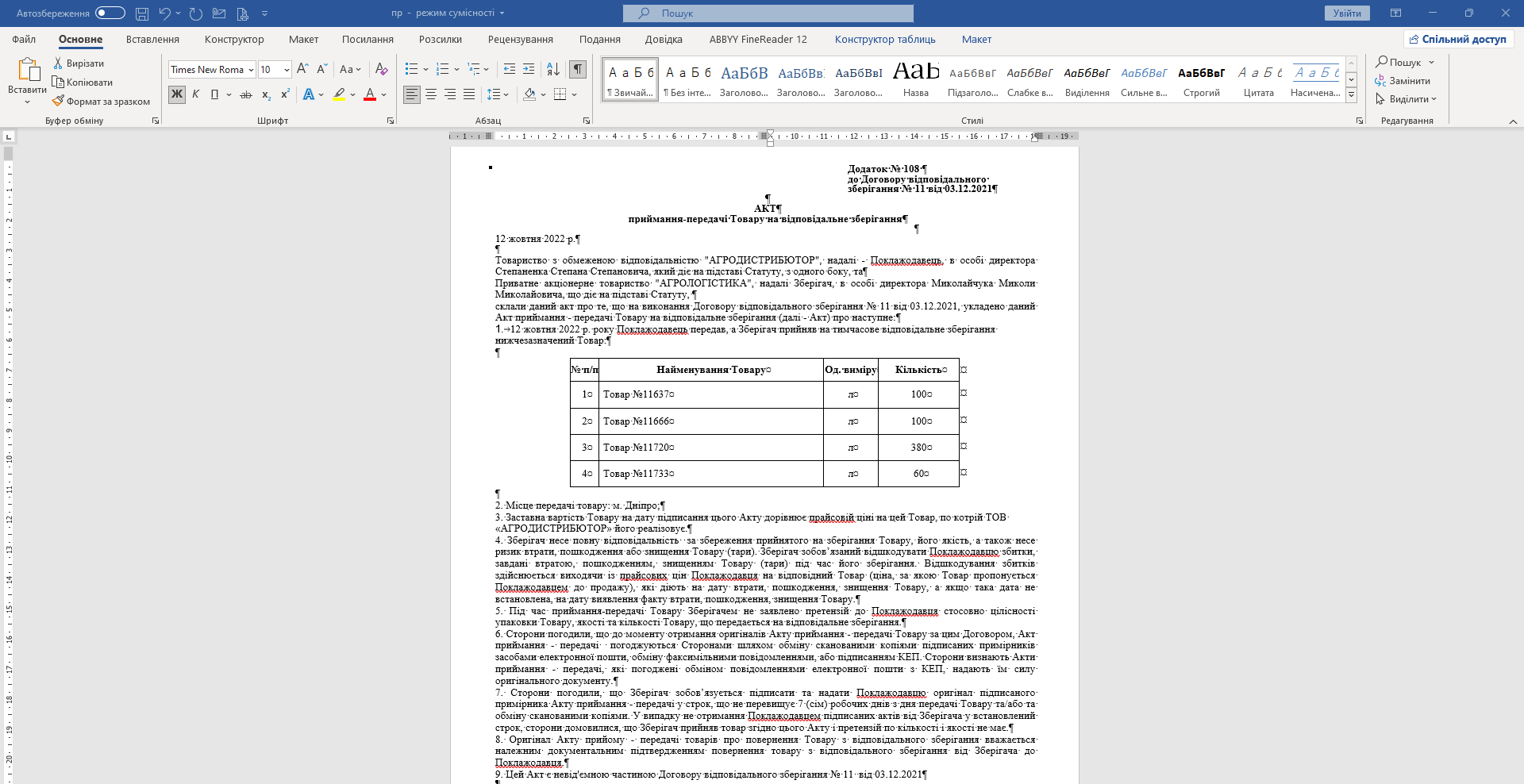The height and width of the screenshot is (784, 1524).
Task: Center-align the paragraph text
Action: click(431, 94)
